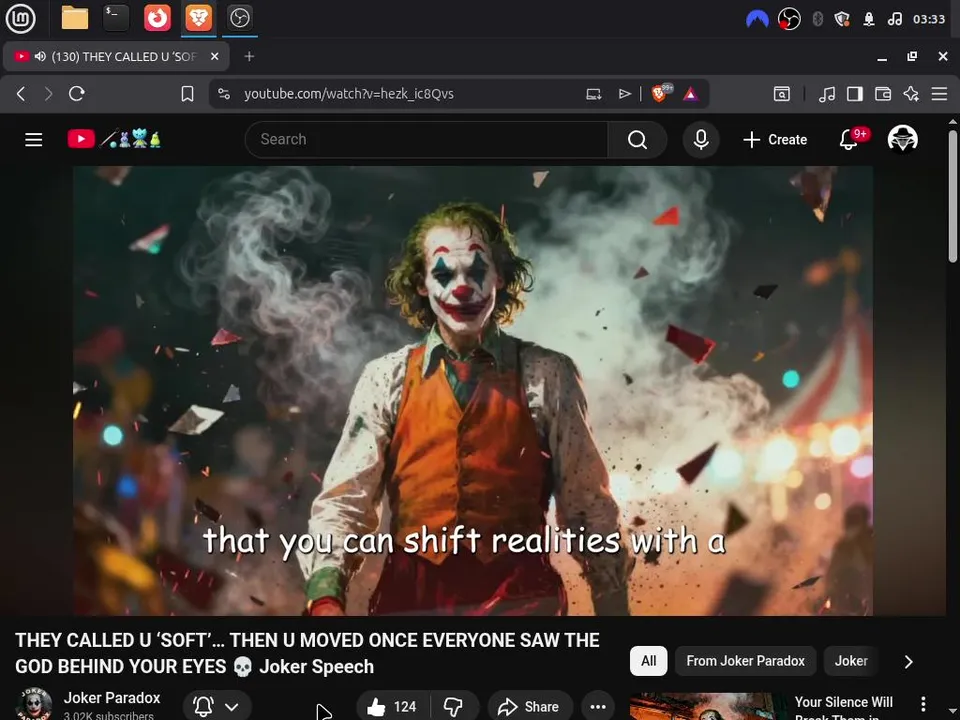This screenshot has height=720, width=960.
Task: Click the Brave browser taskbar icon
Action: pyautogui.click(x=198, y=18)
